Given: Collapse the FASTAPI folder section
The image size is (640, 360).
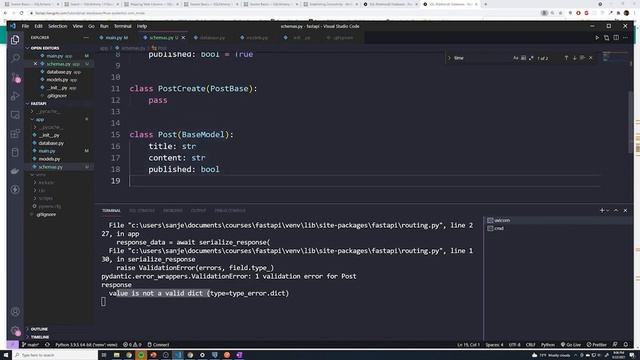Looking at the screenshot, I should tap(38, 104).
